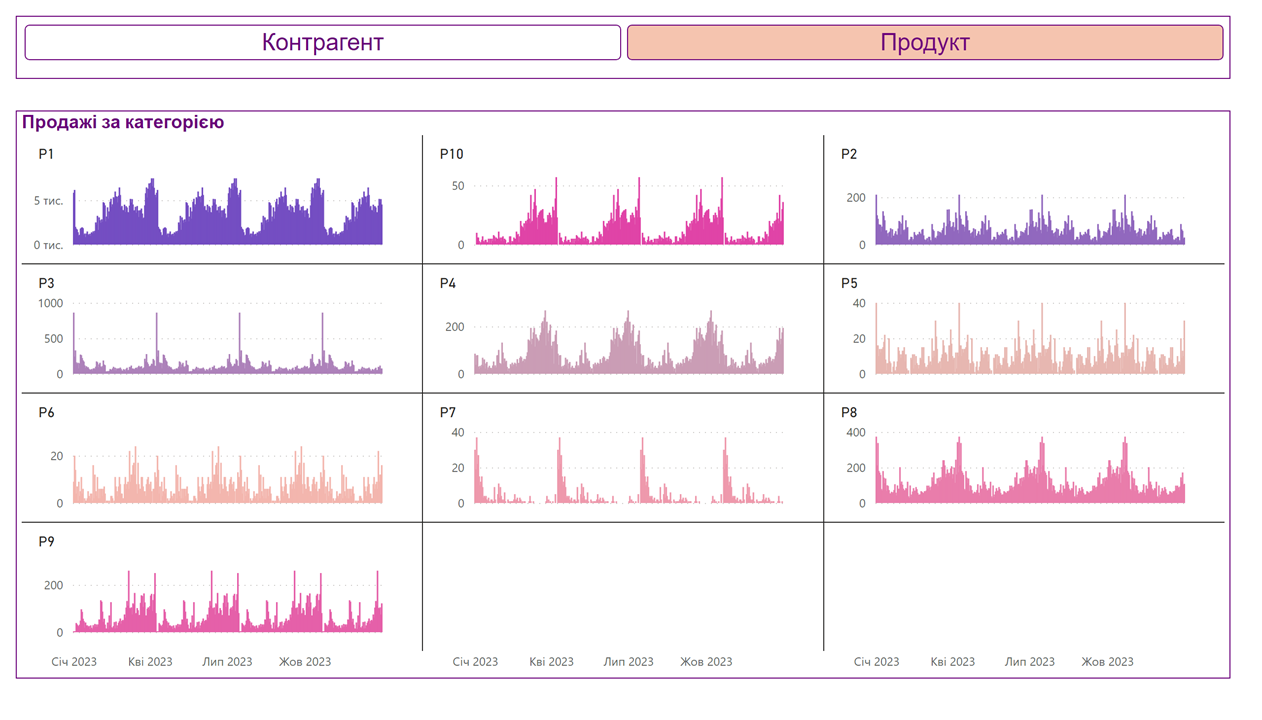This screenshot has height=720, width=1262.
Task: Click the Продажі за категорією chart title
Action: [123, 122]
